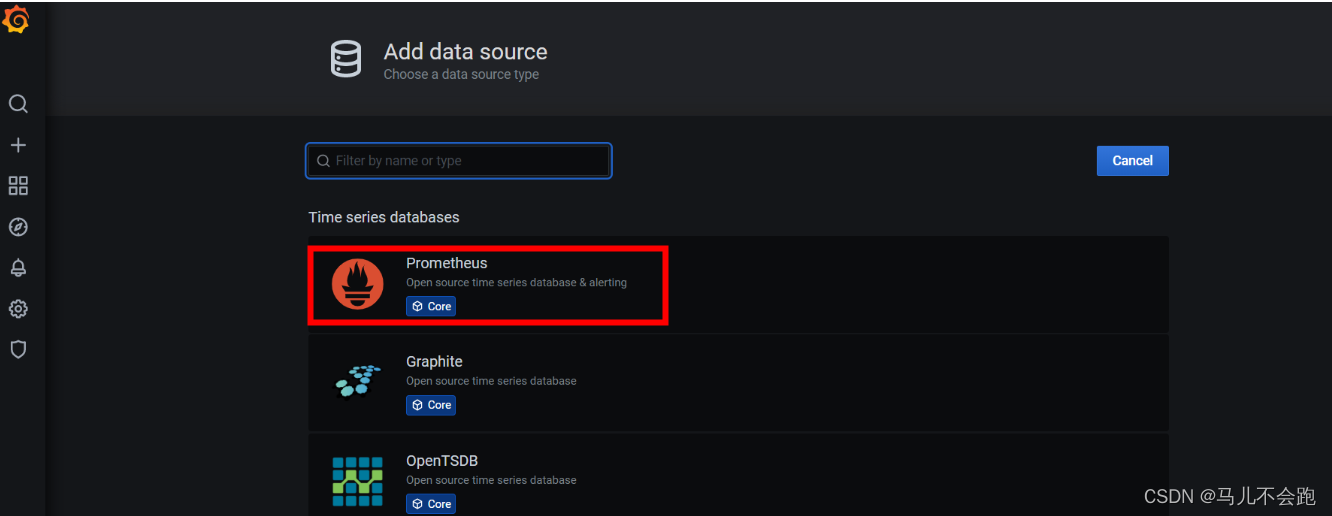The height and width of the screenshot is (516, 1332).
Task: Click the OpenTSDB grid logo
Action: [x=358, y=481]
